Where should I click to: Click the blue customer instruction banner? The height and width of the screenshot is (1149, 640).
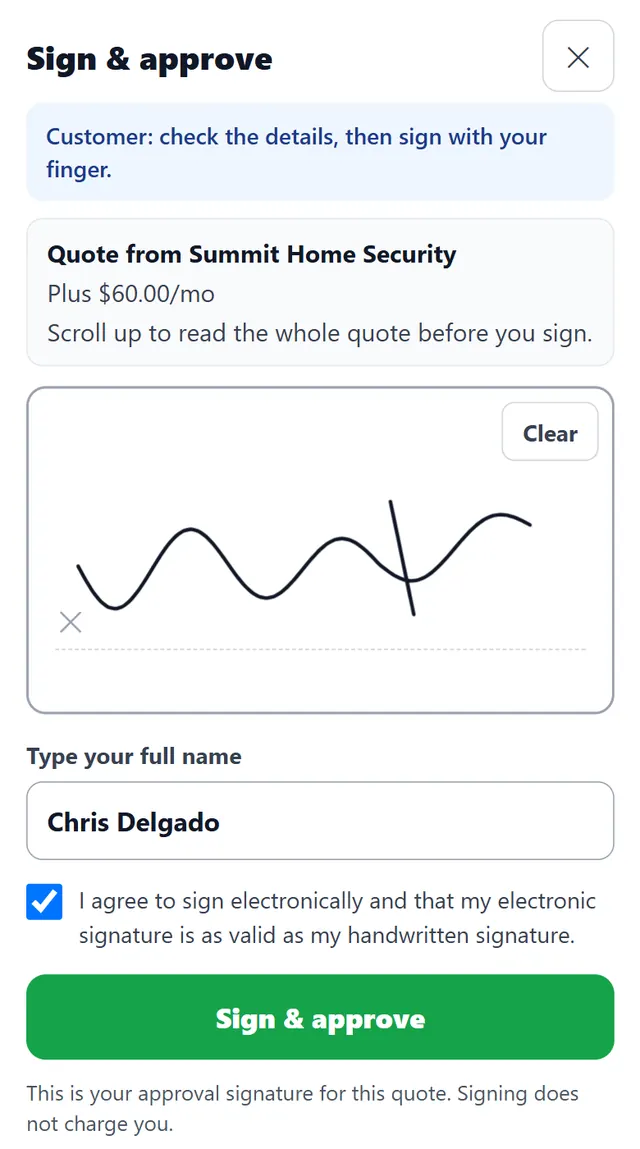point(320,151)
